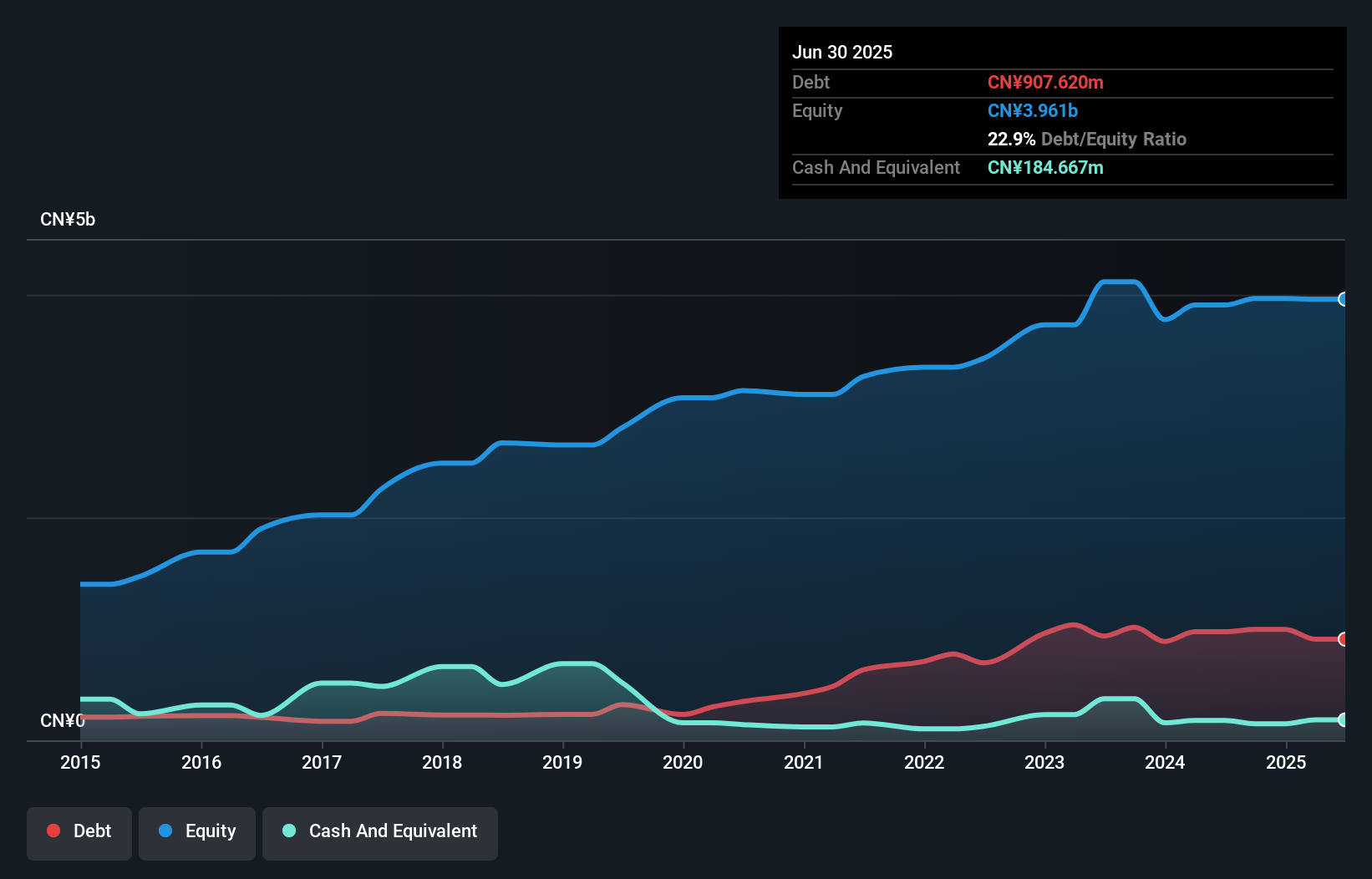Click the teal Cash And Equivalent legend dot
1372x879 pixels.
pyautogui.click(x=287, y=831)
